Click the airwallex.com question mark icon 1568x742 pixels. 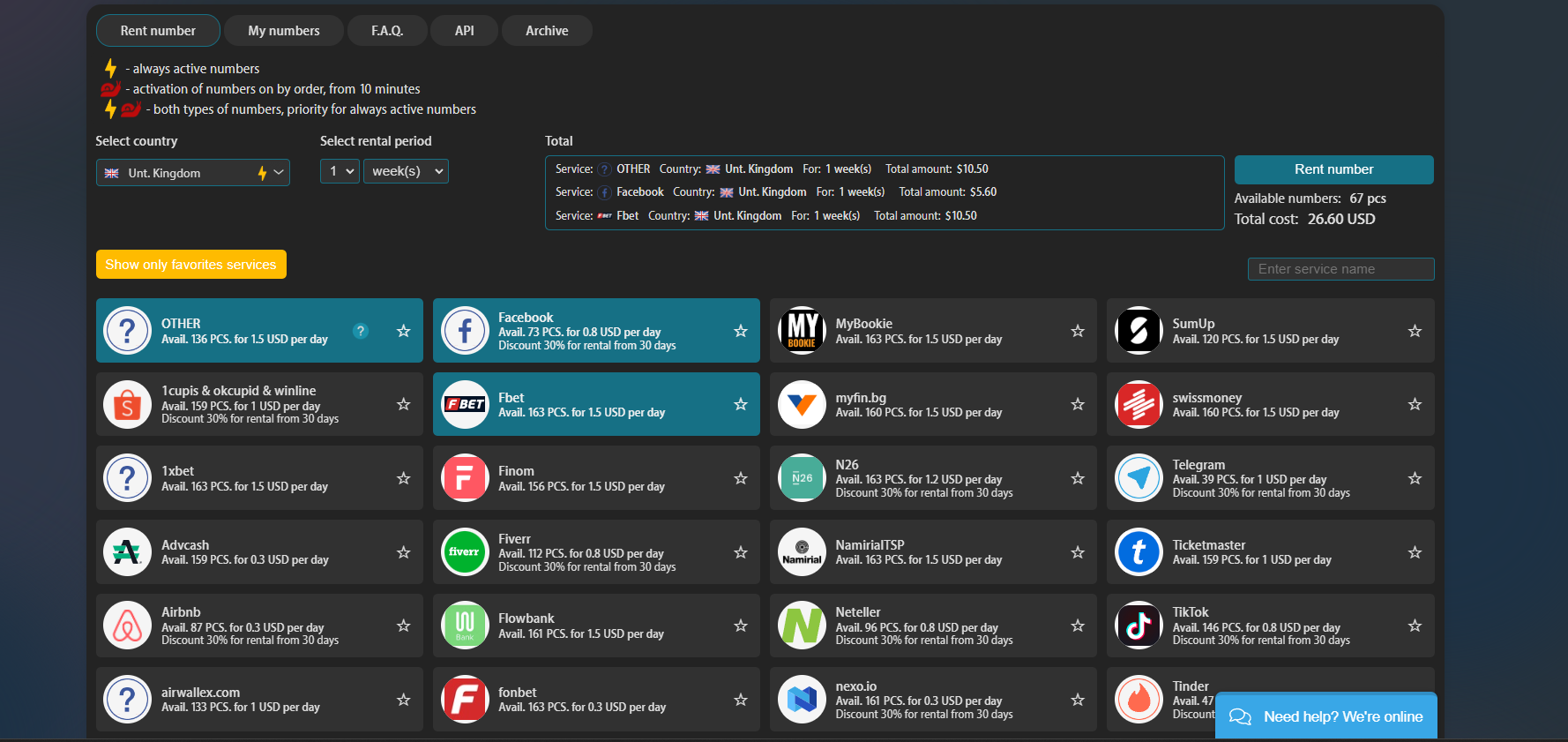pos(128,700)
